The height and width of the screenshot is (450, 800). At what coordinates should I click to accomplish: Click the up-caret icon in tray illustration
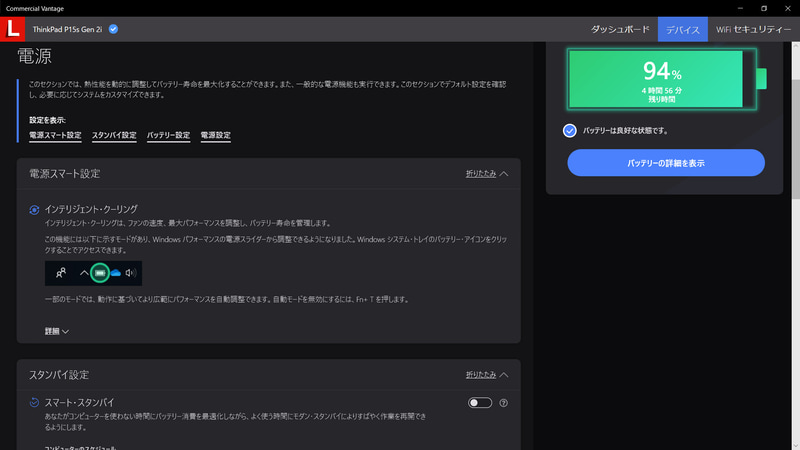pyautogui.click(x=84, y=273)
